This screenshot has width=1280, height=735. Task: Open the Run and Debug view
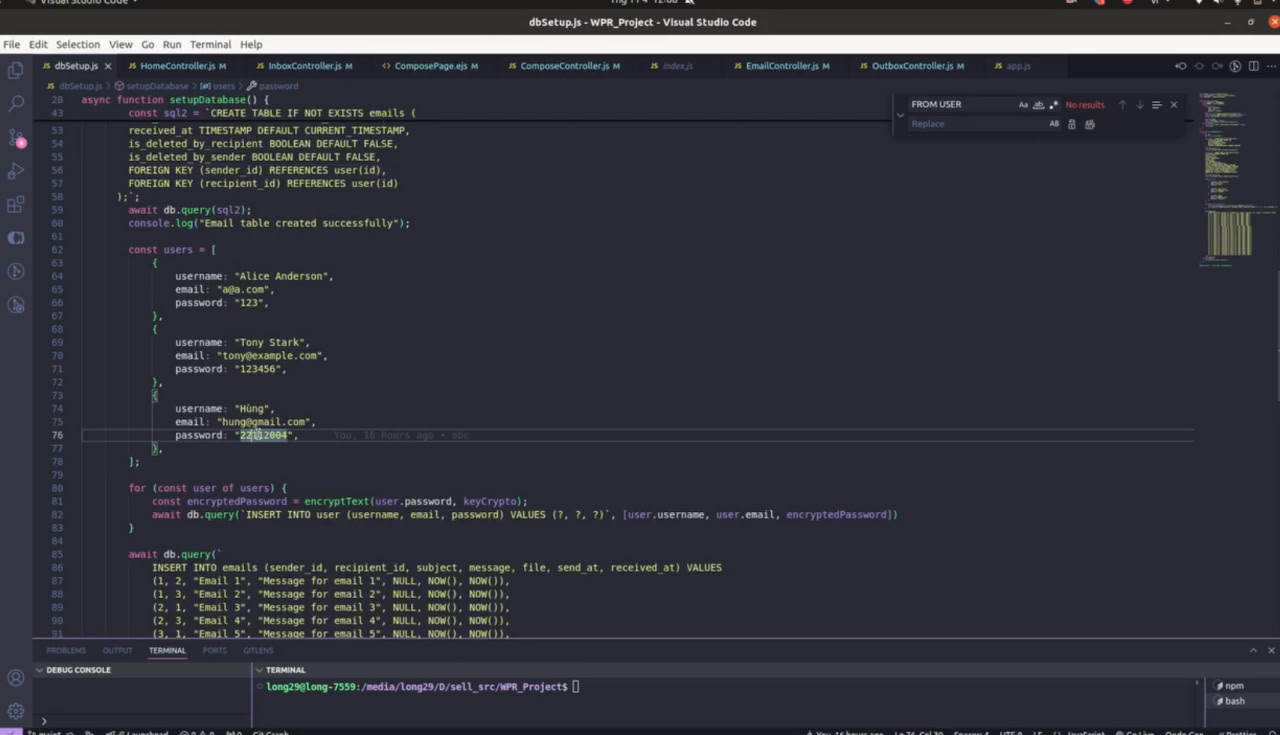[16, 171]
